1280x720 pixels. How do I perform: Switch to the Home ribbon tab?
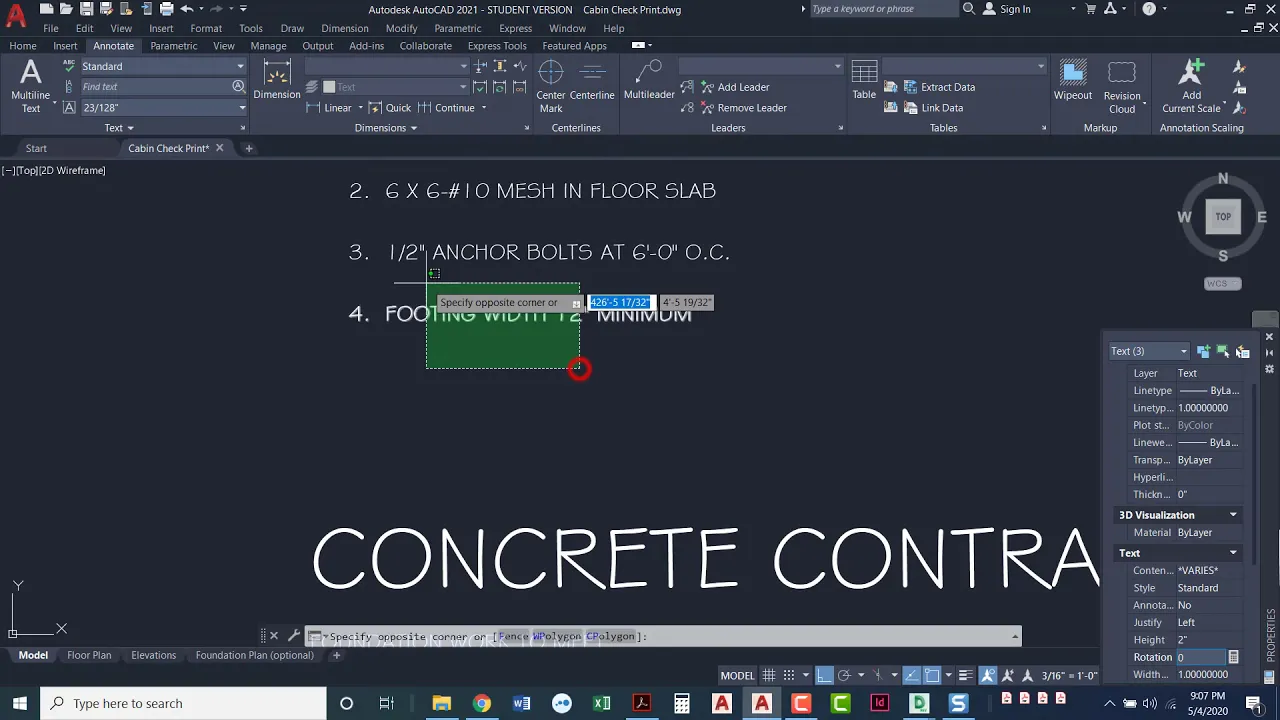(x=23, y=46)
